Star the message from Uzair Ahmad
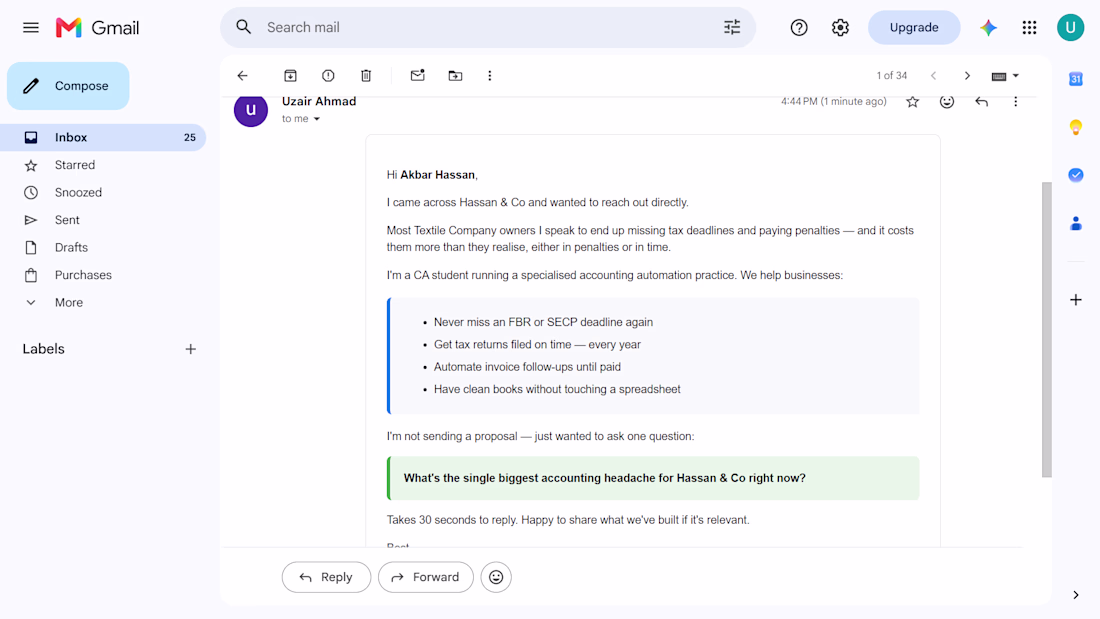 click(x=913, y=102)
